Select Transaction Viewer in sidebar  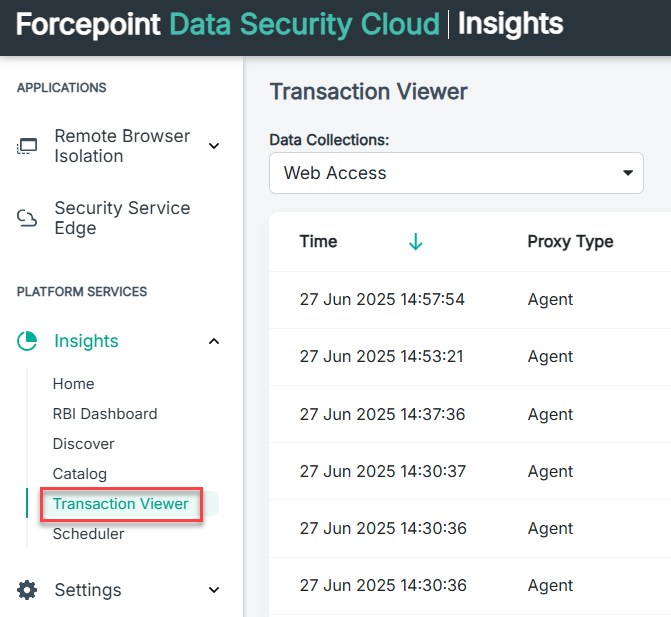click(120, 504)
